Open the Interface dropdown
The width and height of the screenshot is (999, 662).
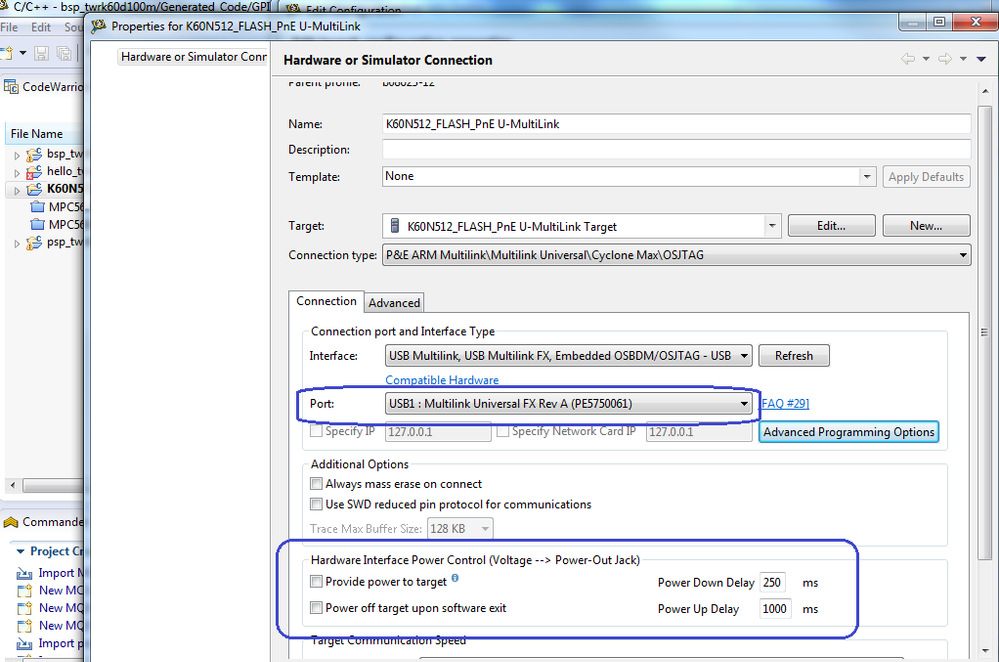(744, 356)
